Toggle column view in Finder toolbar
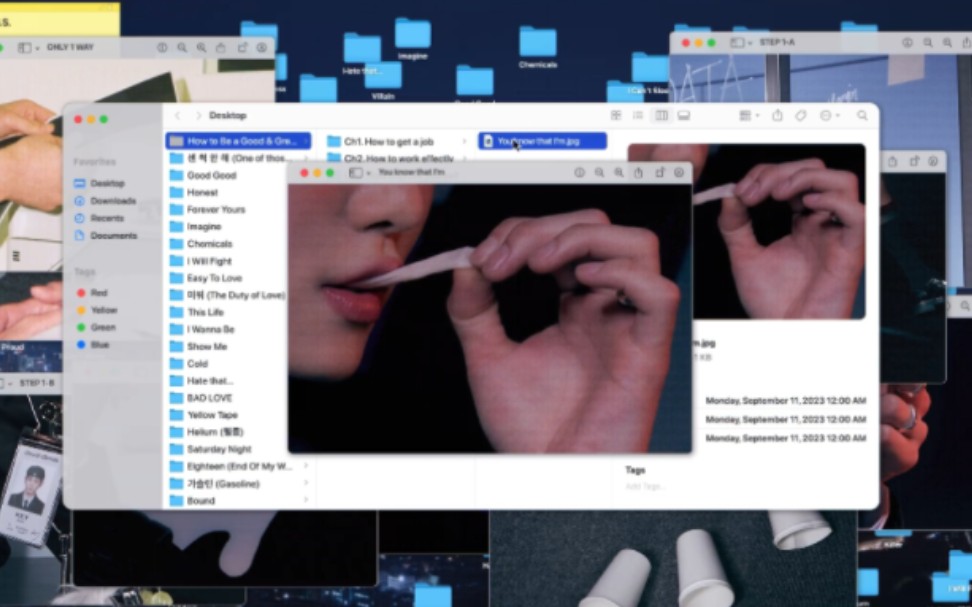Viewport: 972px width, 607px height. click(x=661, y=116)
